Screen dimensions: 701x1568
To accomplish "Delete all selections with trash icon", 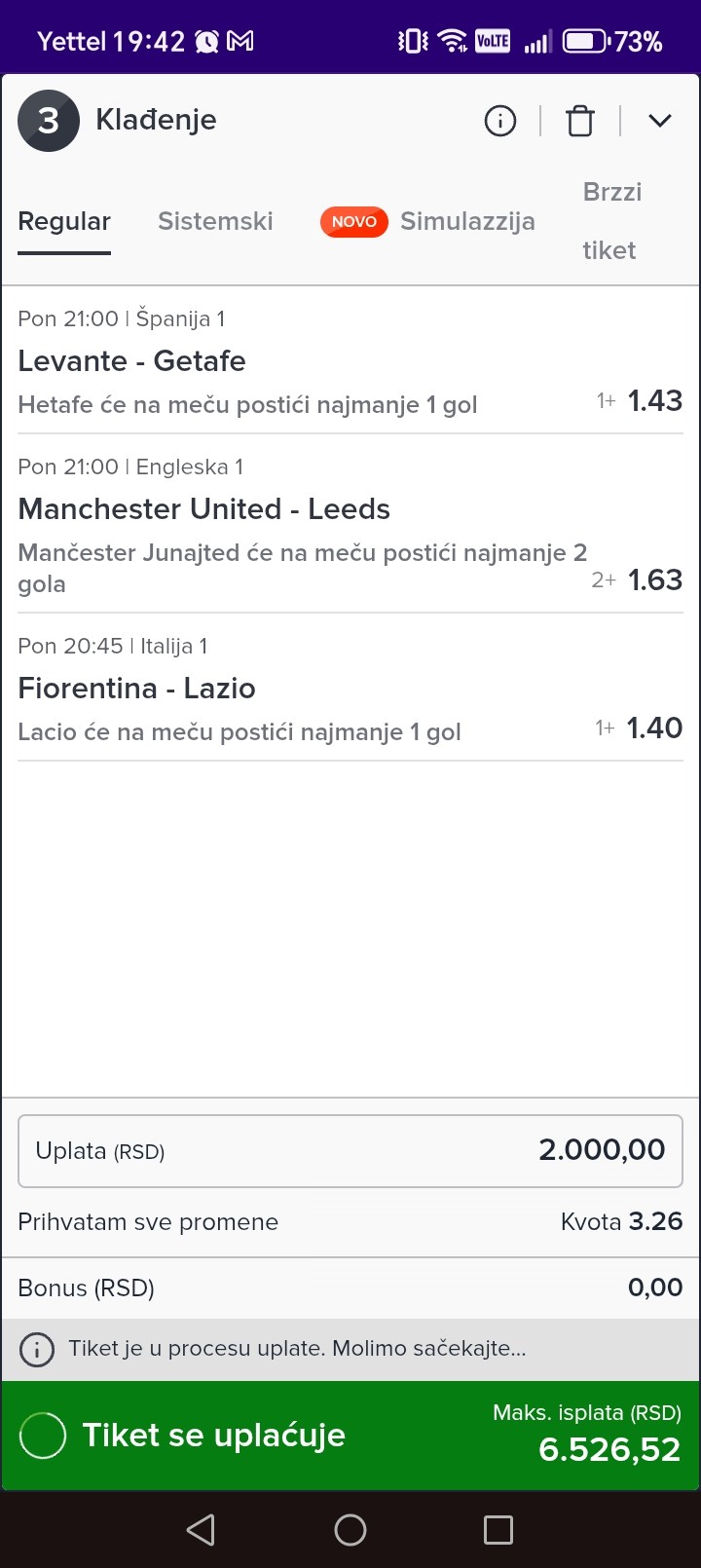I will click(580, 121).
